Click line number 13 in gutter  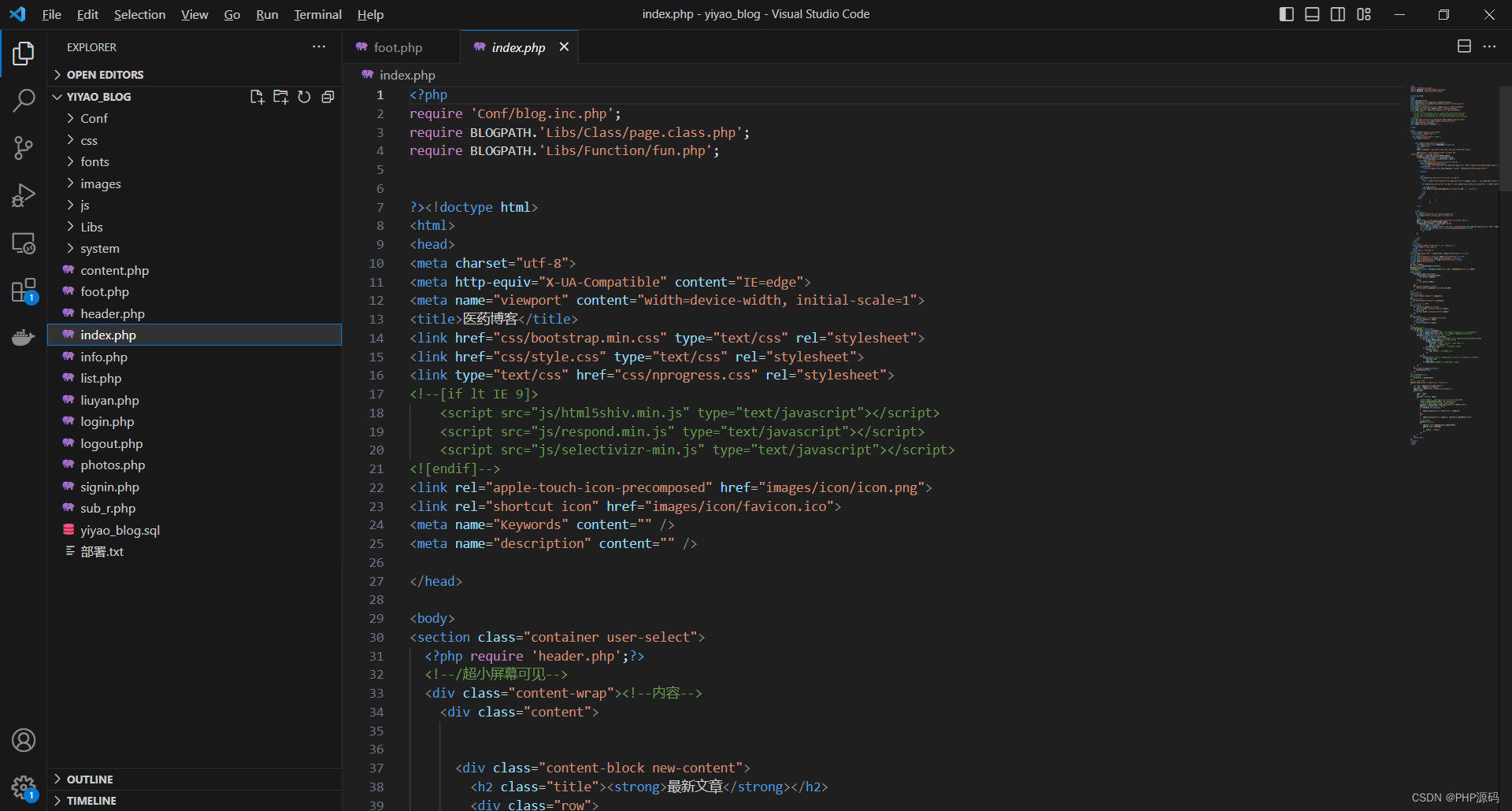pyautogui.click(x=376, y=319)
